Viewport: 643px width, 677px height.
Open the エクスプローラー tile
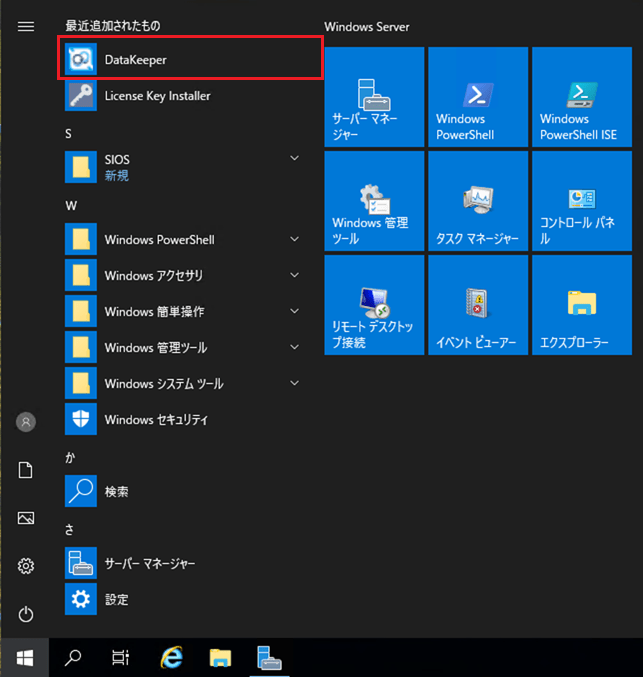(x=582, y=305)
